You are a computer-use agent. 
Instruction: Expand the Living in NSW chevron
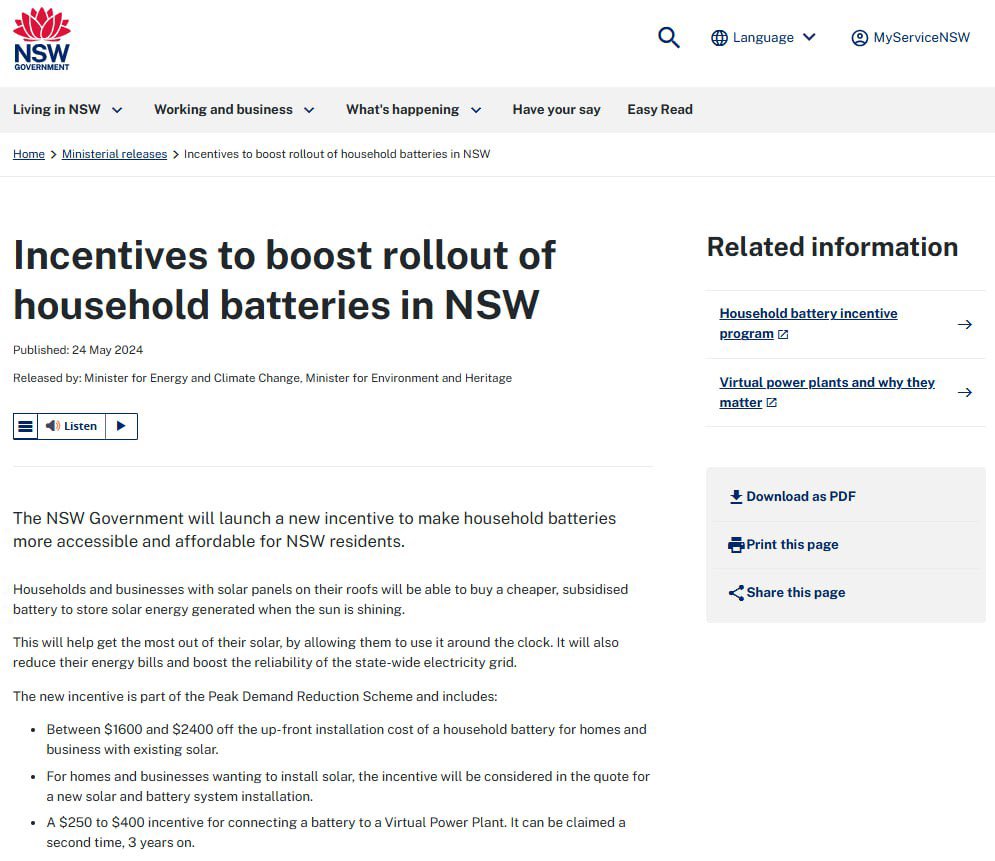117,110
